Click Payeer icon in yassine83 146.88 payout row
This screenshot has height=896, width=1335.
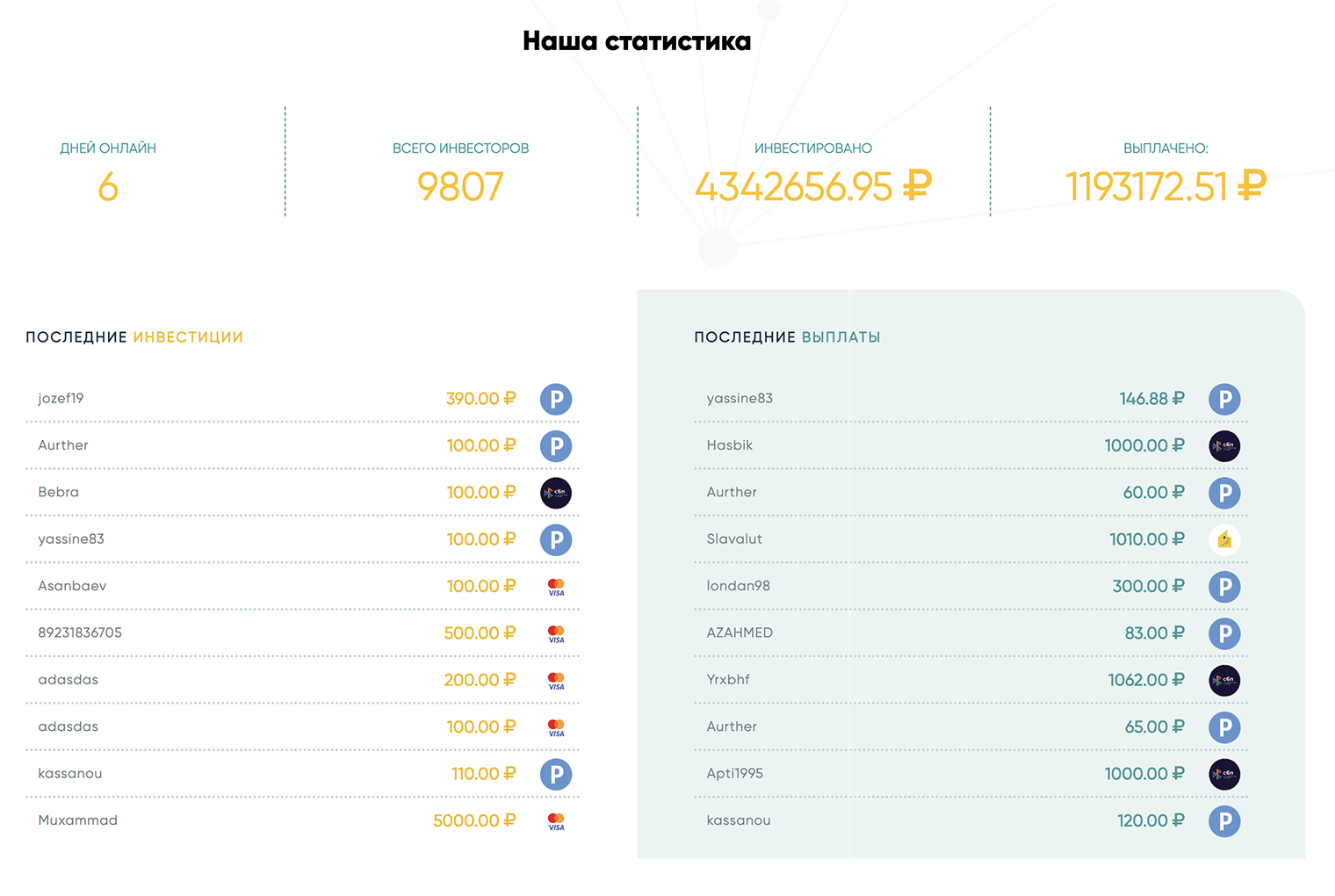click(1224, 399)
